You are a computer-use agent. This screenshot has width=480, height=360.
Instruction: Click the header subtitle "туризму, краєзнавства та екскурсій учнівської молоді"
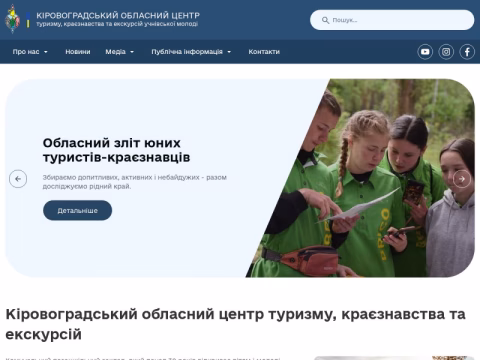pyautogui.click(x=117, y=24)
